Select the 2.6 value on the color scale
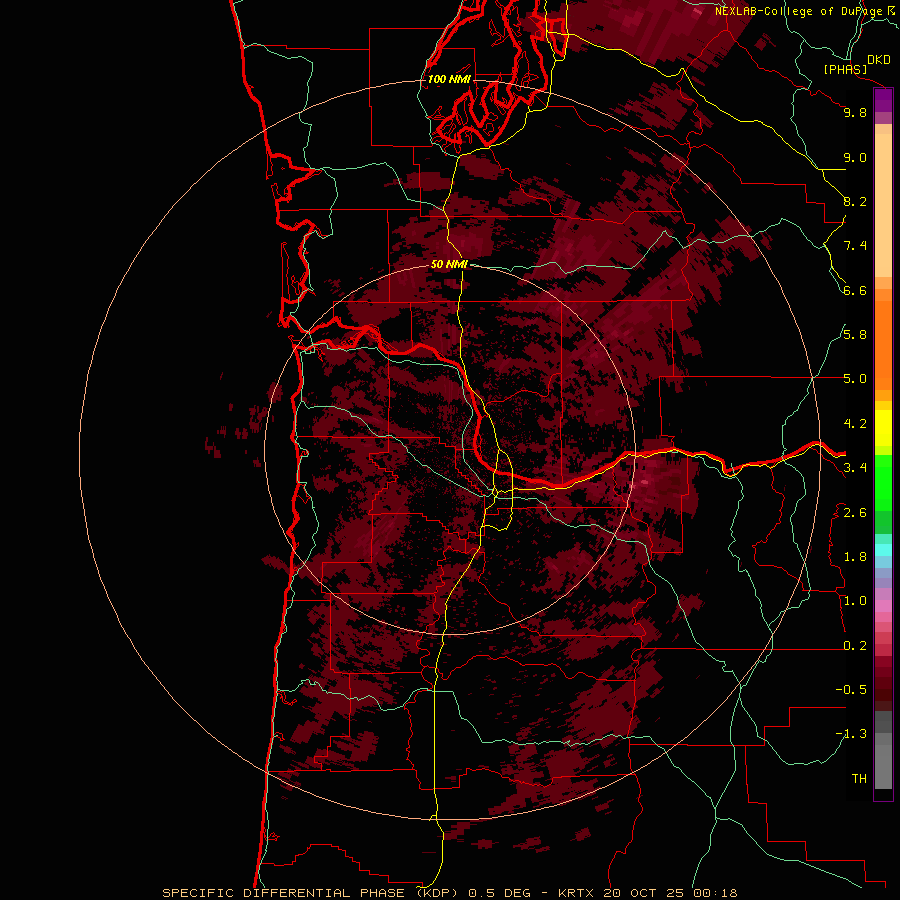 click(855, 513)
